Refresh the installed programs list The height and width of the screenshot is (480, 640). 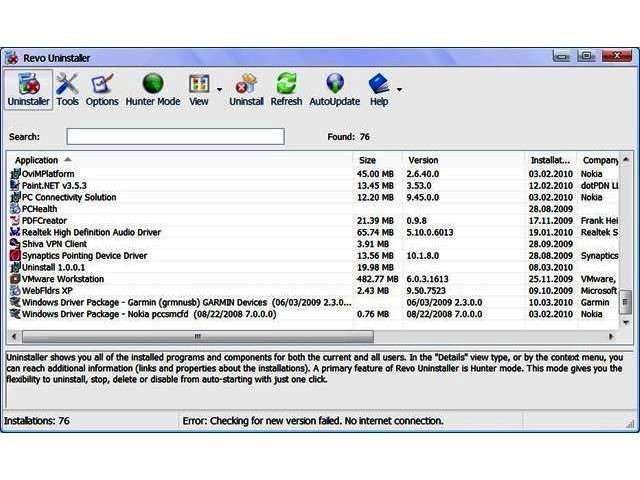286,88
